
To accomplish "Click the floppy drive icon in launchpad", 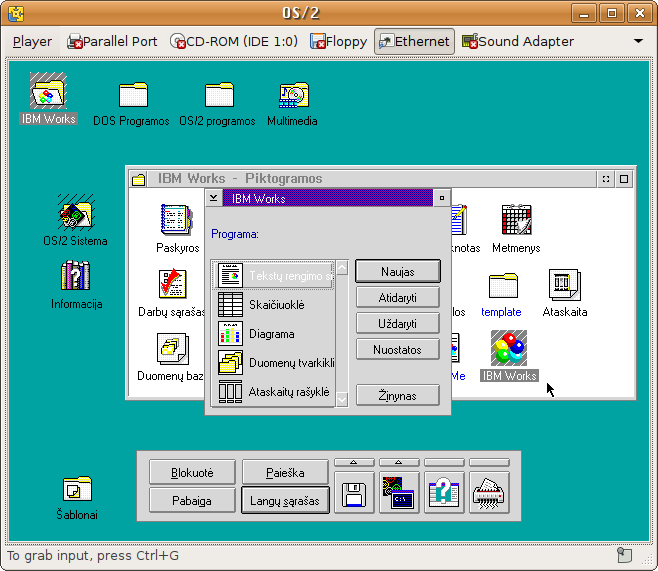I will point(354,493).
